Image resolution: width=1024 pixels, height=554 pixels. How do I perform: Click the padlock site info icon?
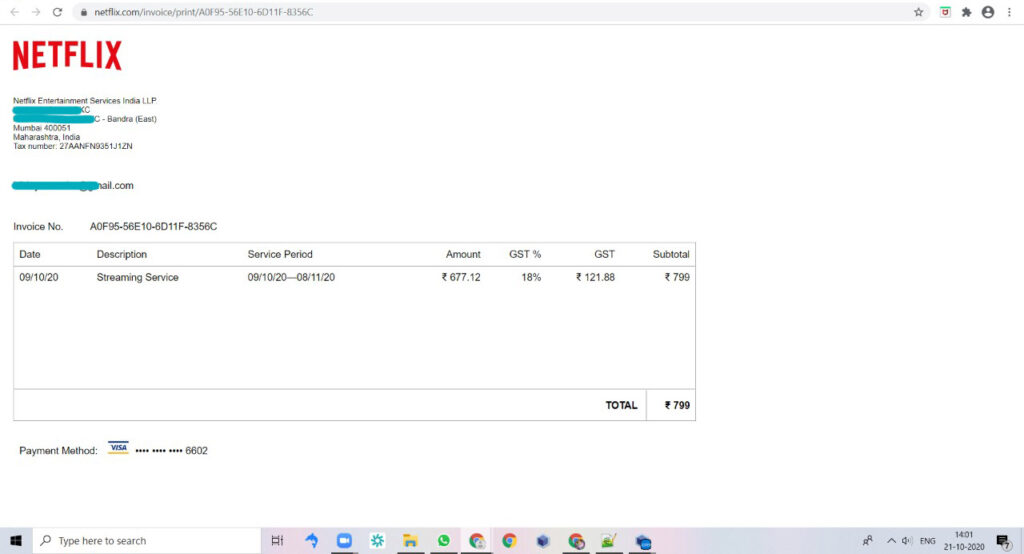point(84,12)
